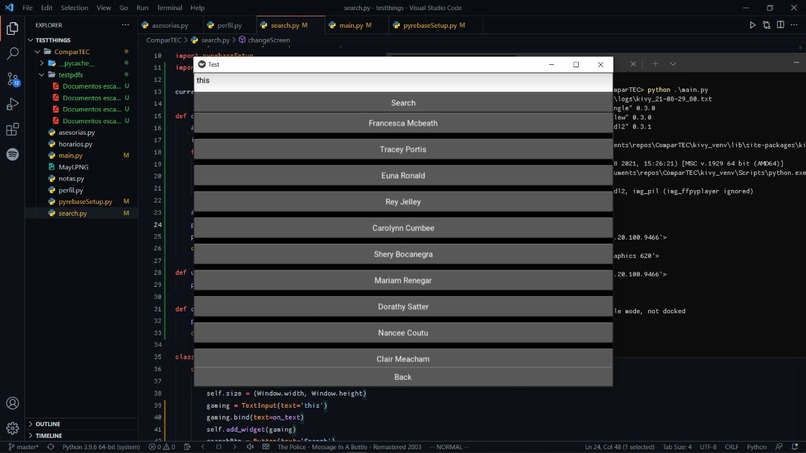Split the editor right
Viewport: 806px width, 453px height.
coord(780,25)
